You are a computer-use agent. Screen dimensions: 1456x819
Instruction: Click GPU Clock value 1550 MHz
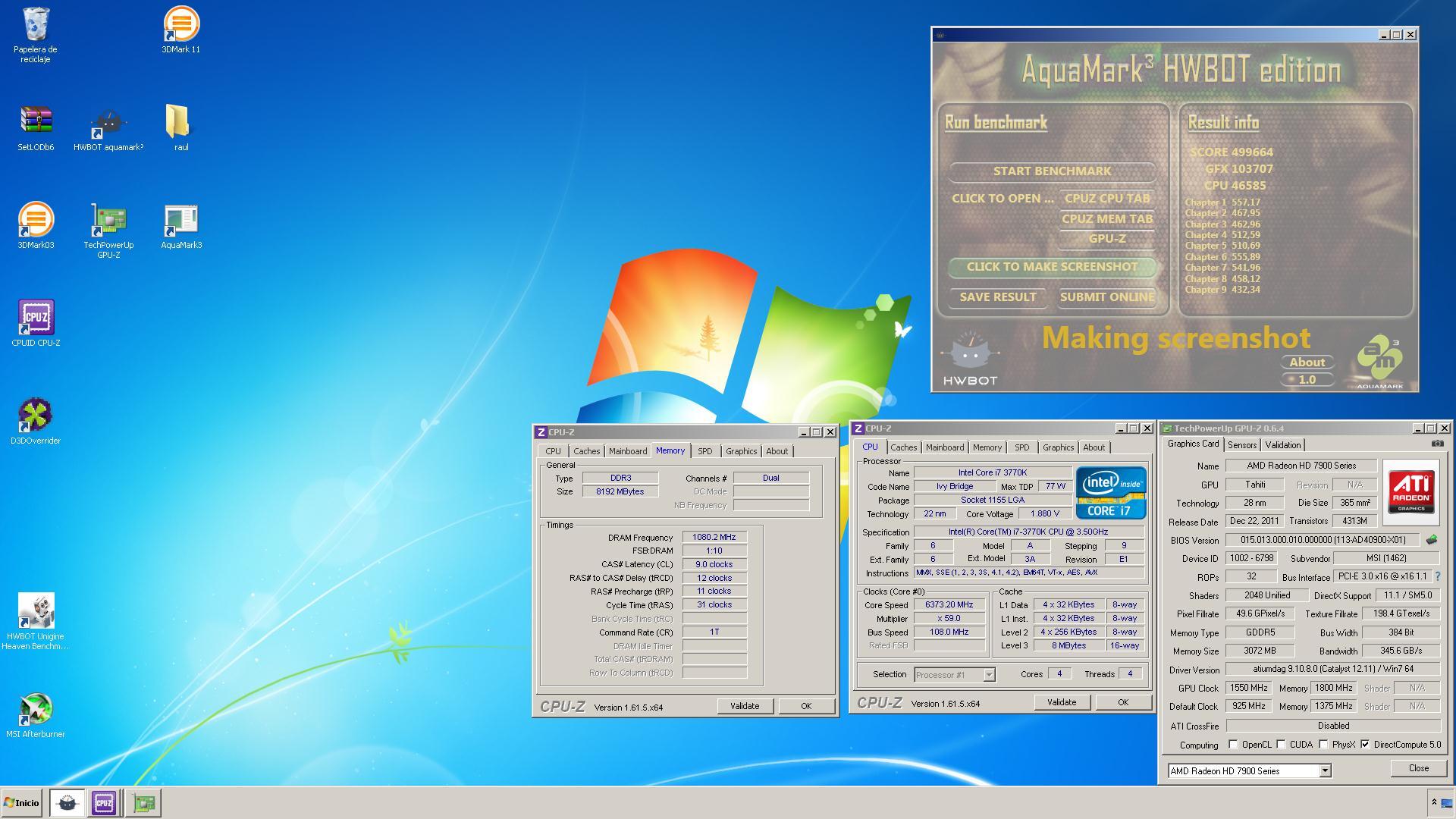(1248, 688)
